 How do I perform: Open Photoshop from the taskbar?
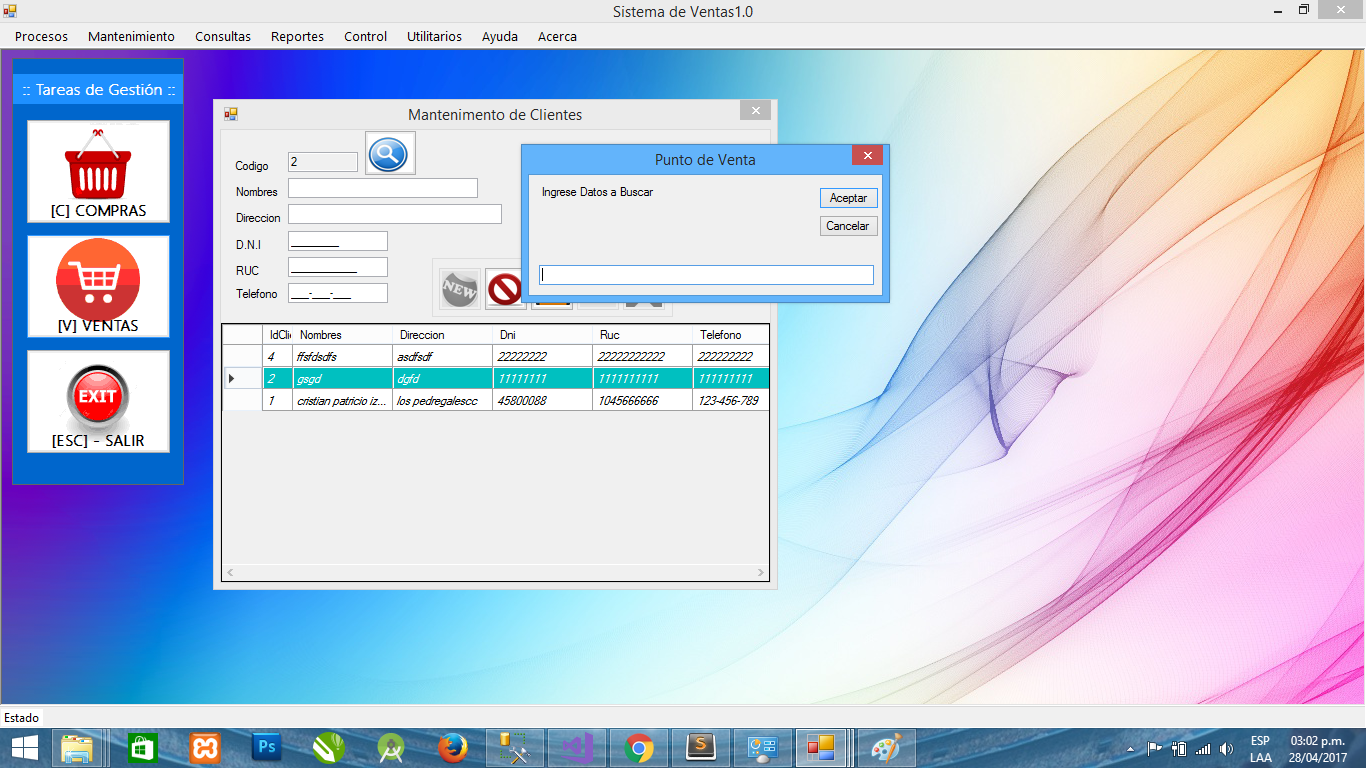[267, 748]
